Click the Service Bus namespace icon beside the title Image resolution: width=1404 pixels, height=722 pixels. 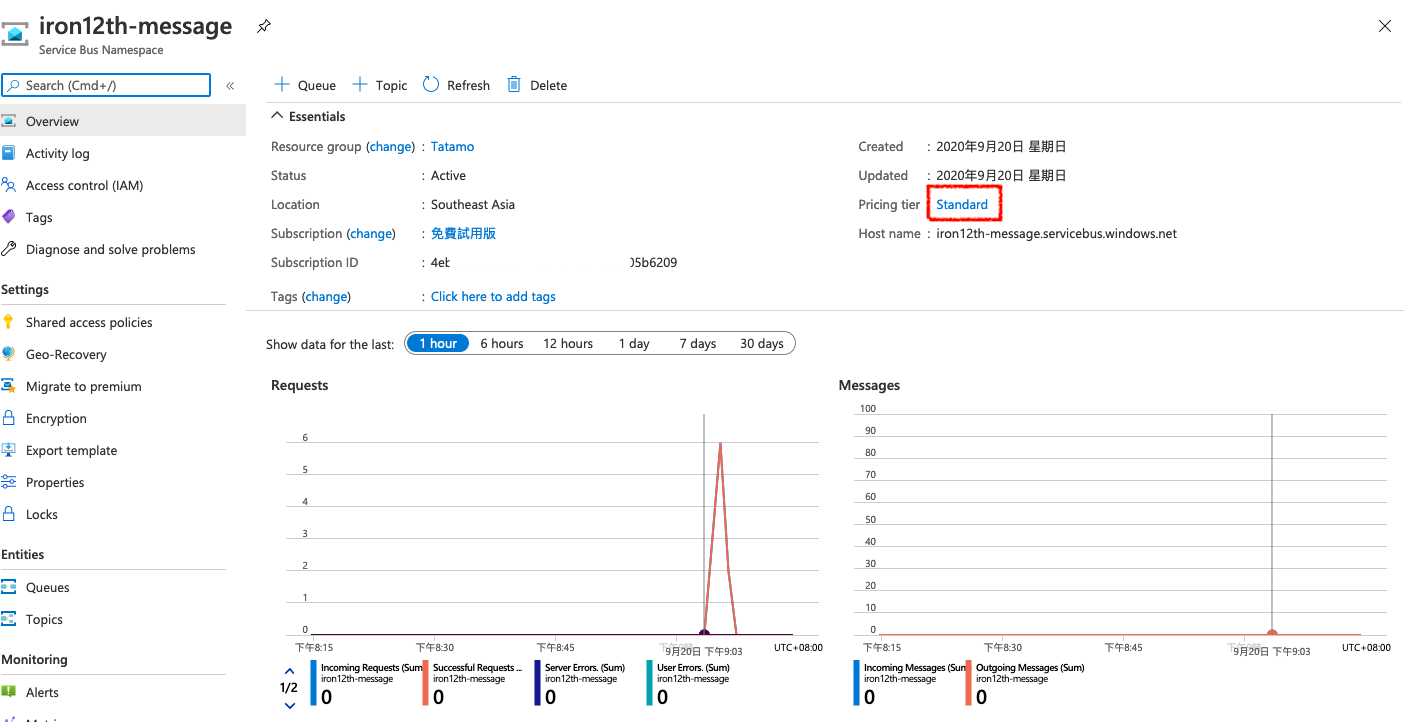13,33
